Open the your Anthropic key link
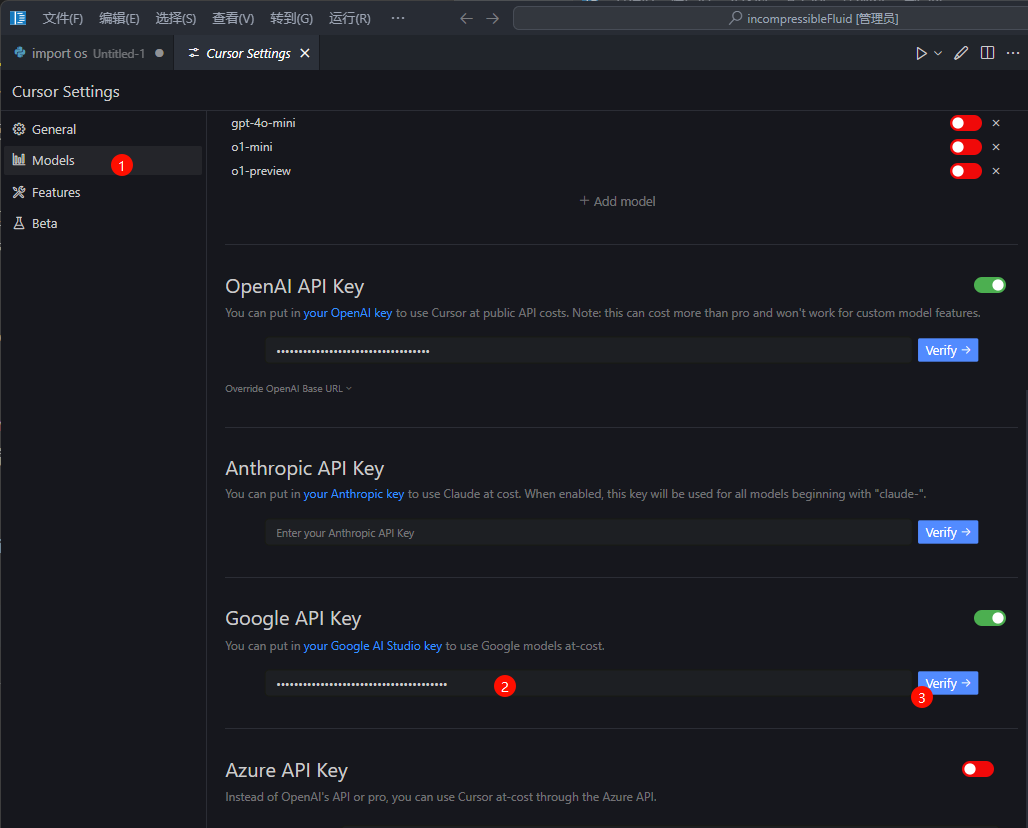This screenshot has width=1028, height=828. (x=354, y=494)
